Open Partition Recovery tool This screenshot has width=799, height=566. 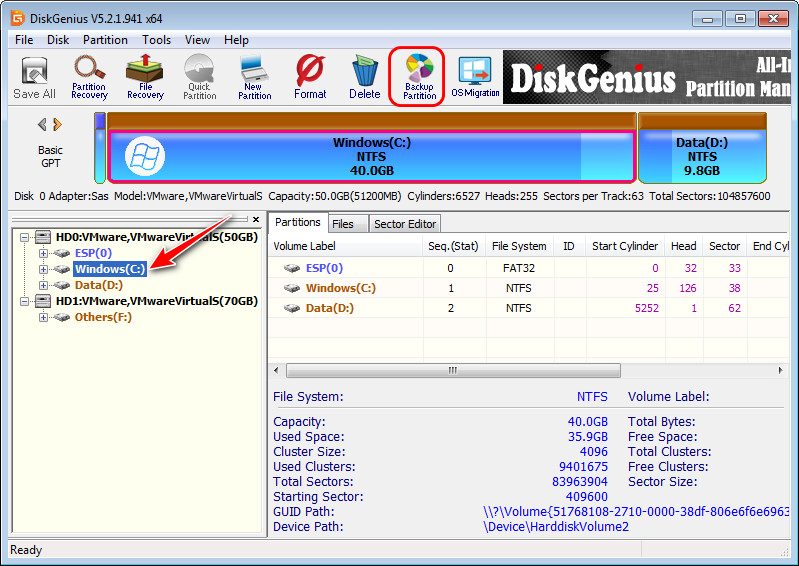[89, 77]
